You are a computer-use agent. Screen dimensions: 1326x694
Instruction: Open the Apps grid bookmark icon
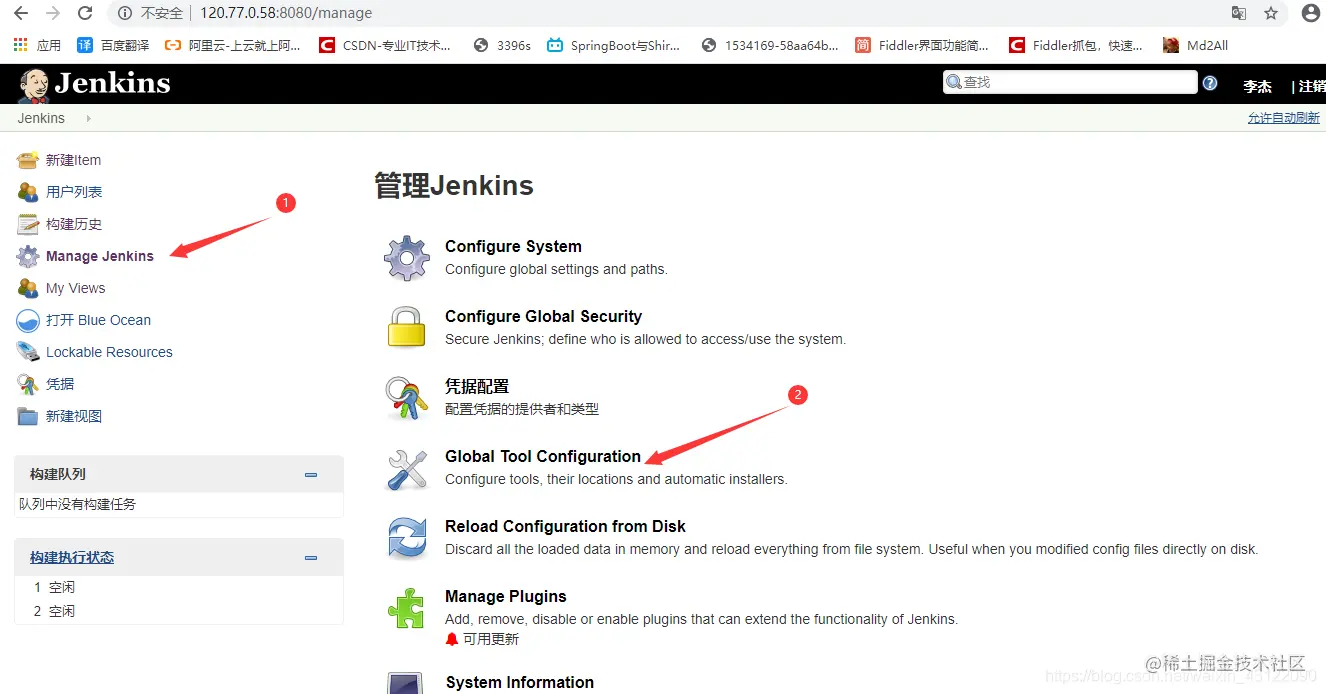click(x=20, y=45)
